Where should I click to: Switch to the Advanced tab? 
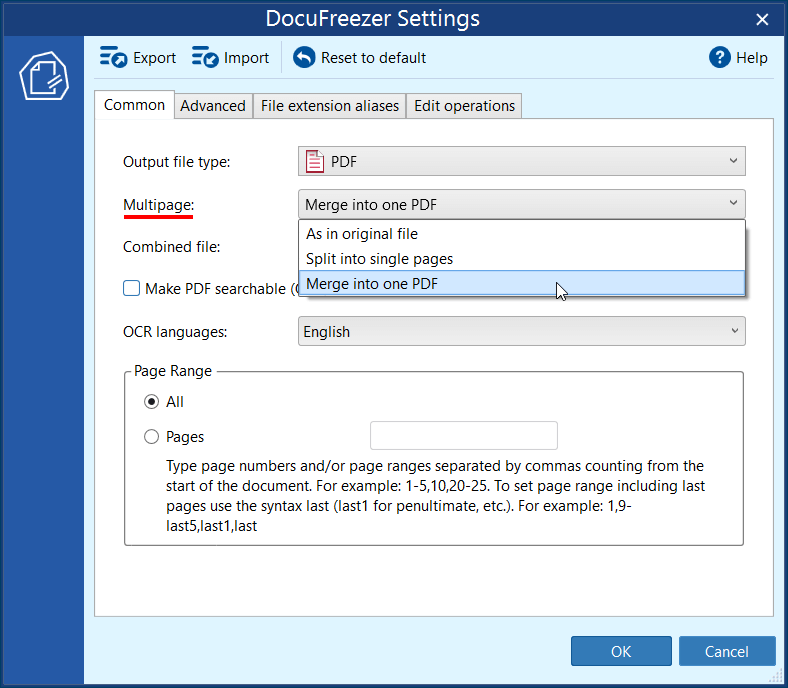tap(213, 106)
